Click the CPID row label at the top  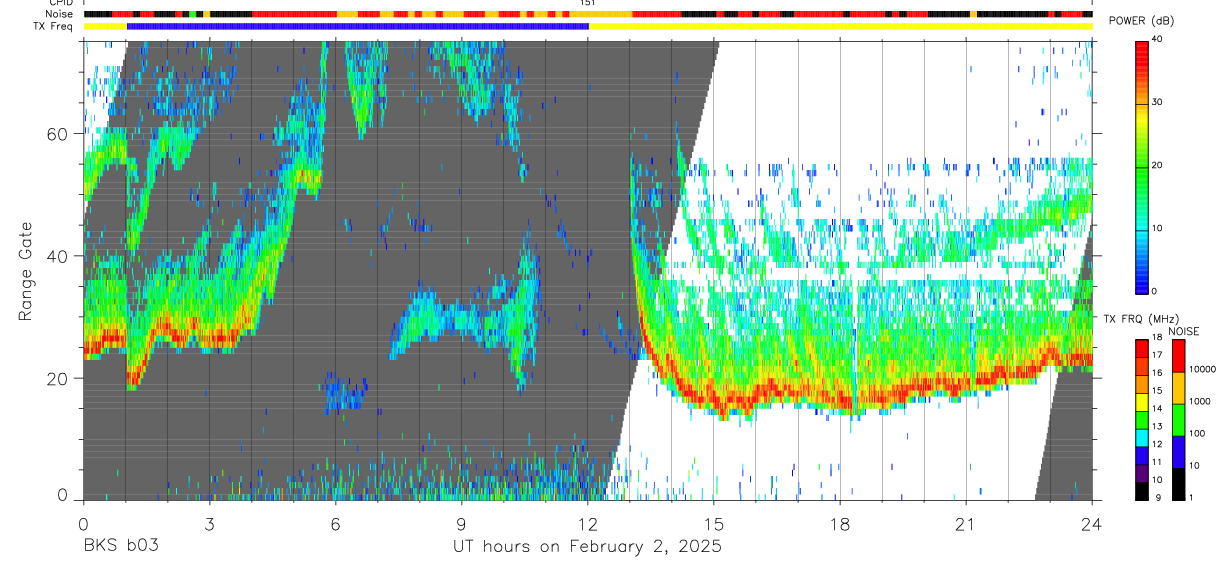[63, 3]
